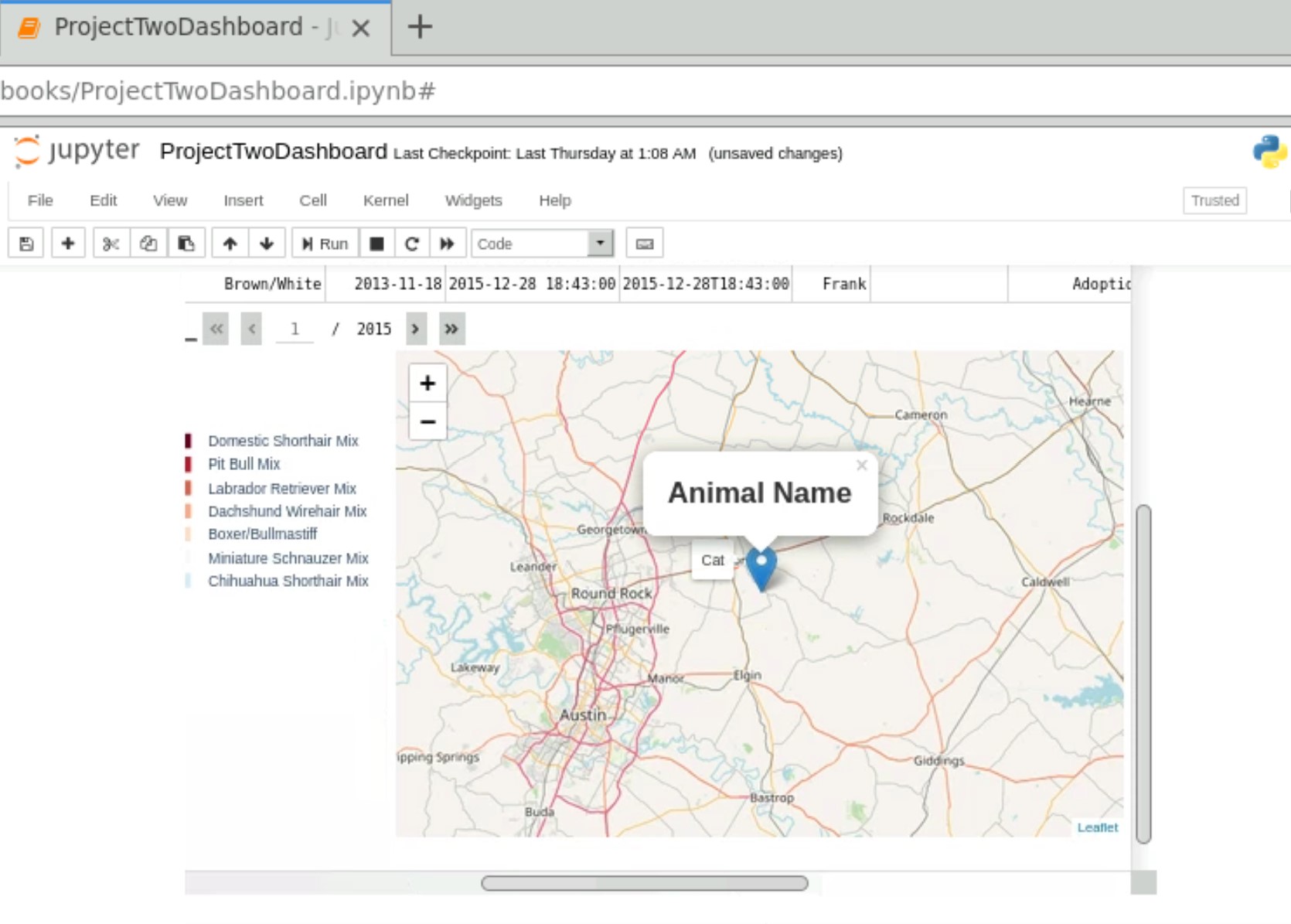This screenshot has width=1291, height=924.
Task: Interrupt the kernel with stop icon
Action: pos(376,244)
